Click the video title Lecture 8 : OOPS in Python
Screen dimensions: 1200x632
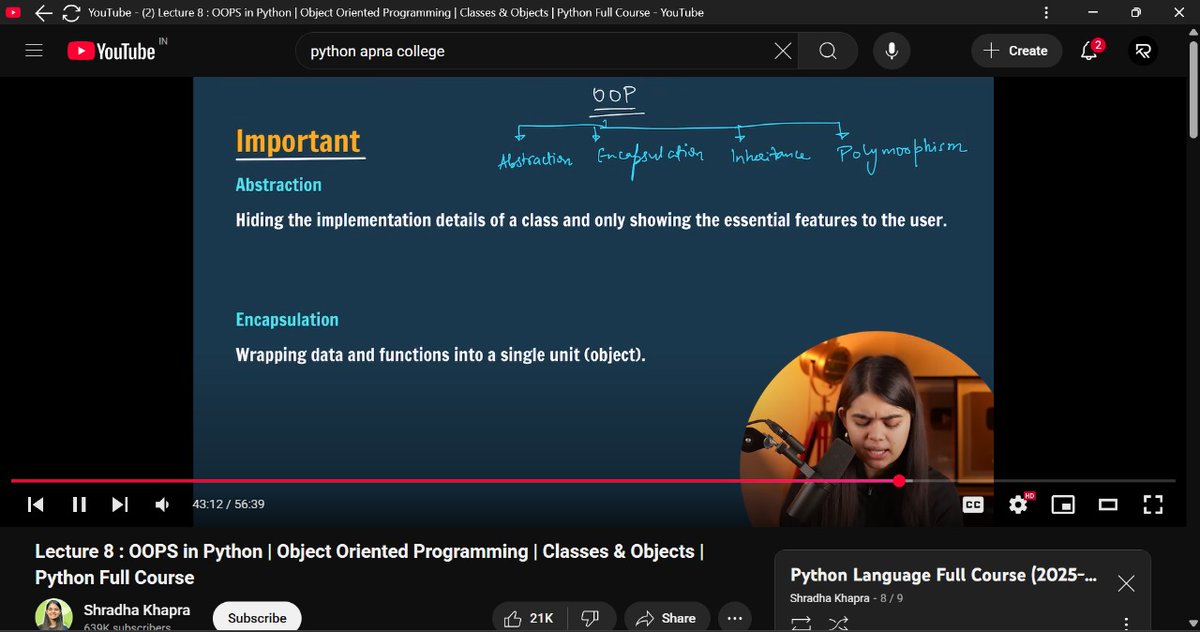369,564
